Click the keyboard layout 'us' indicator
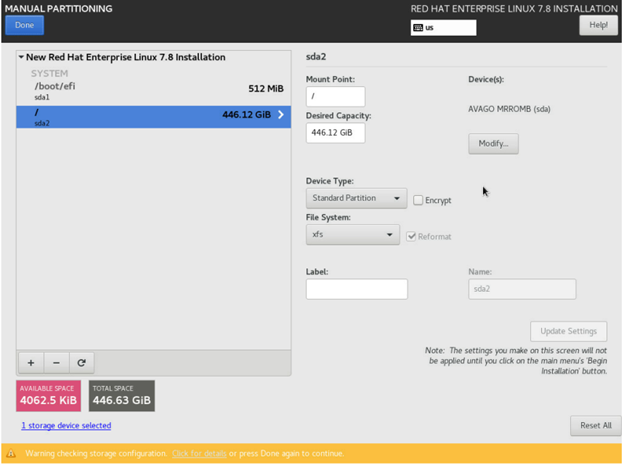Viewport: 624px width, 465px height. (x=443, y=28)
